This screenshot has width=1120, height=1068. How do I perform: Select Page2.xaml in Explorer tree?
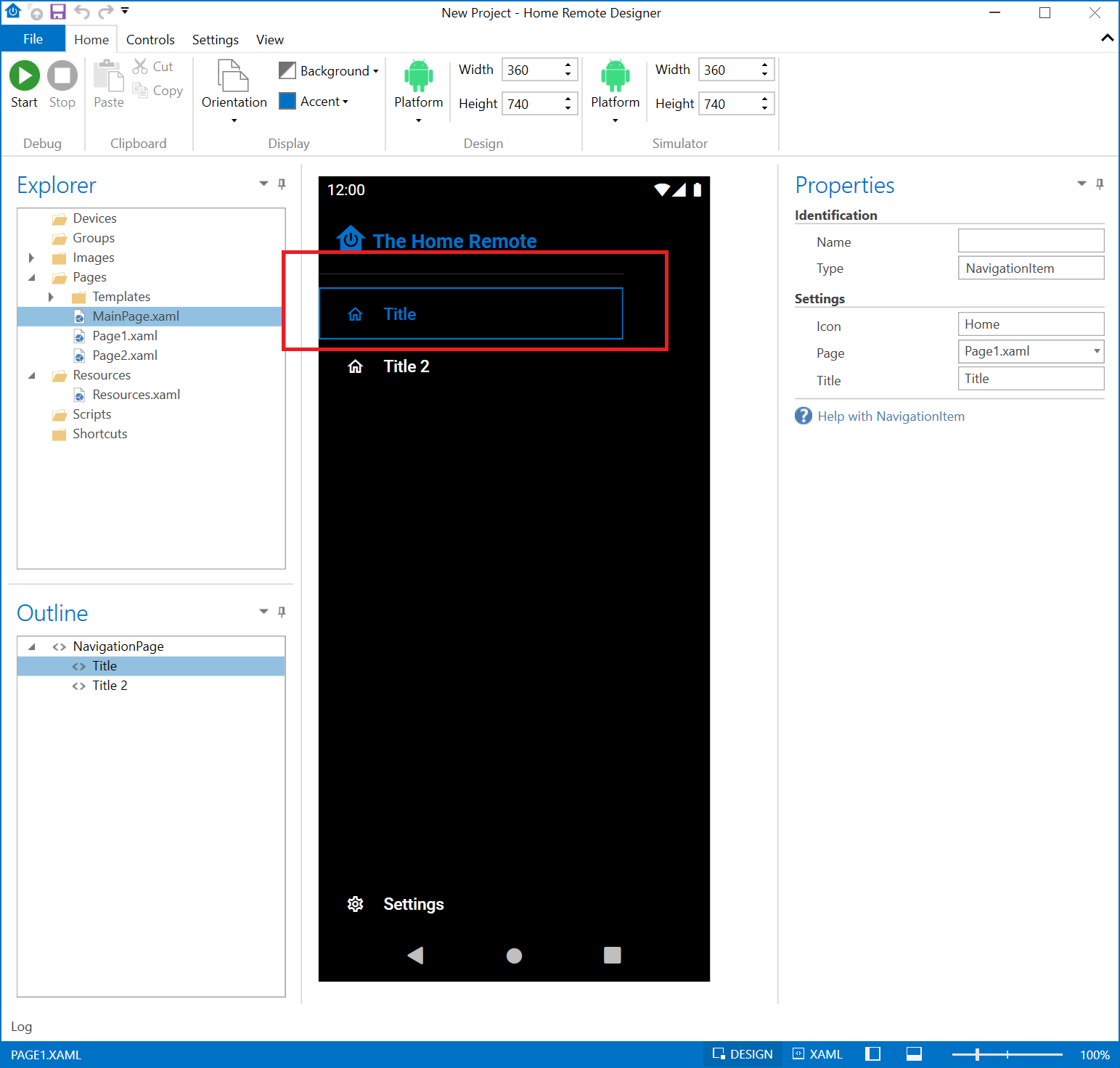click(x=125, y=356)
